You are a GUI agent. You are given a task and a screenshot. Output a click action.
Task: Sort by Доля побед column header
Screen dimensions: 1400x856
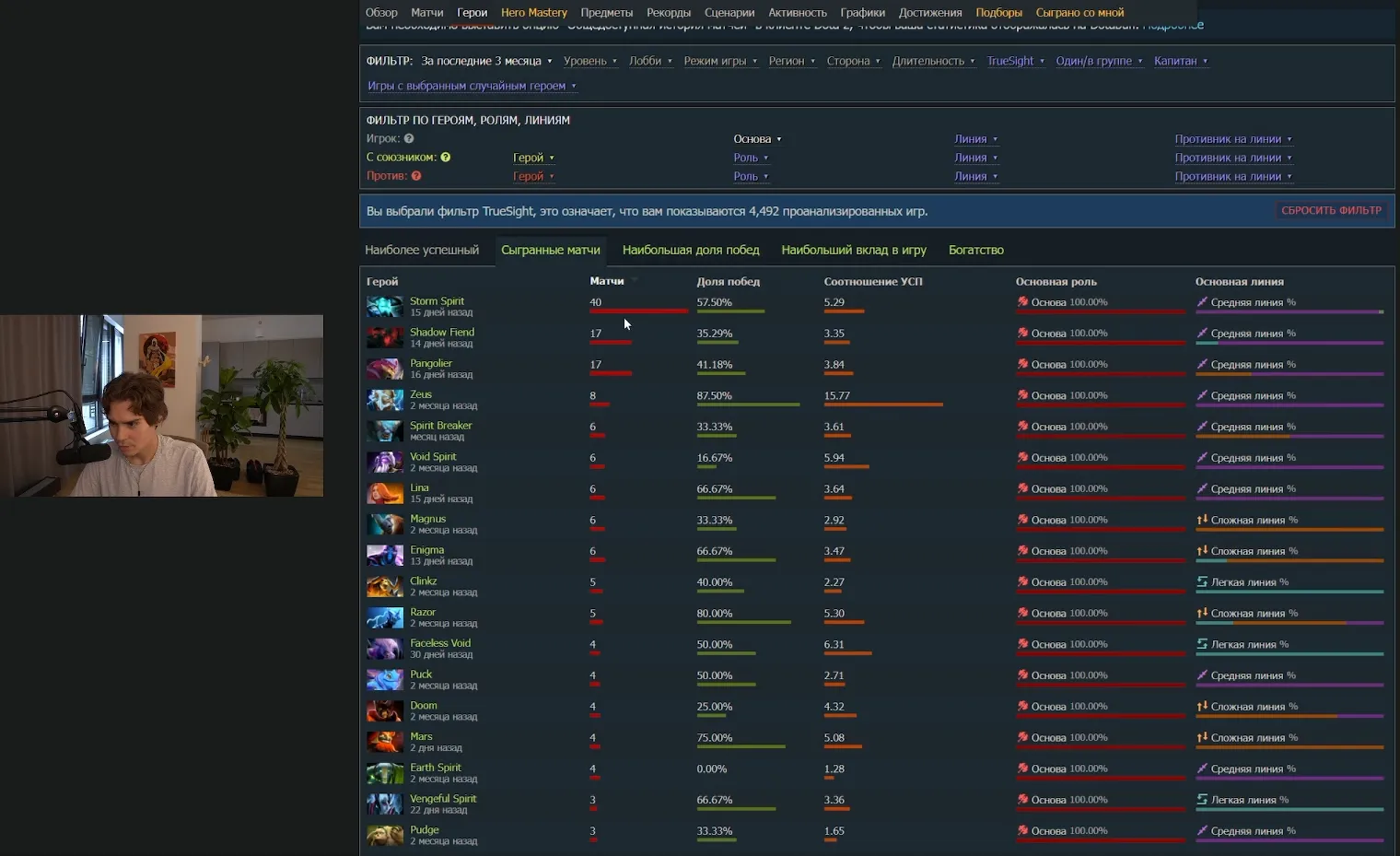[x=729, y=281]
